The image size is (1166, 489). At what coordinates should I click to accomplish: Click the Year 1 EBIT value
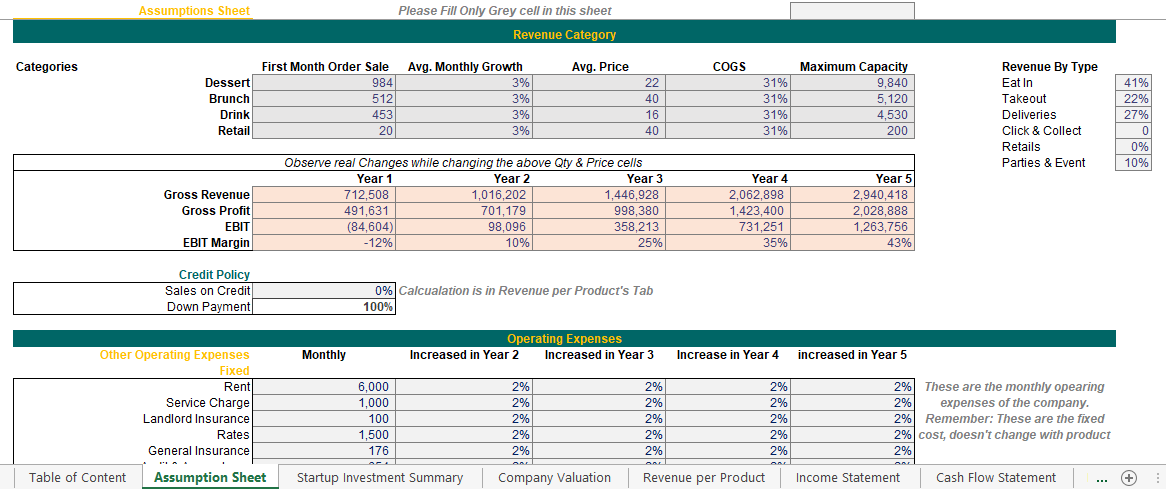coord(324,227)
